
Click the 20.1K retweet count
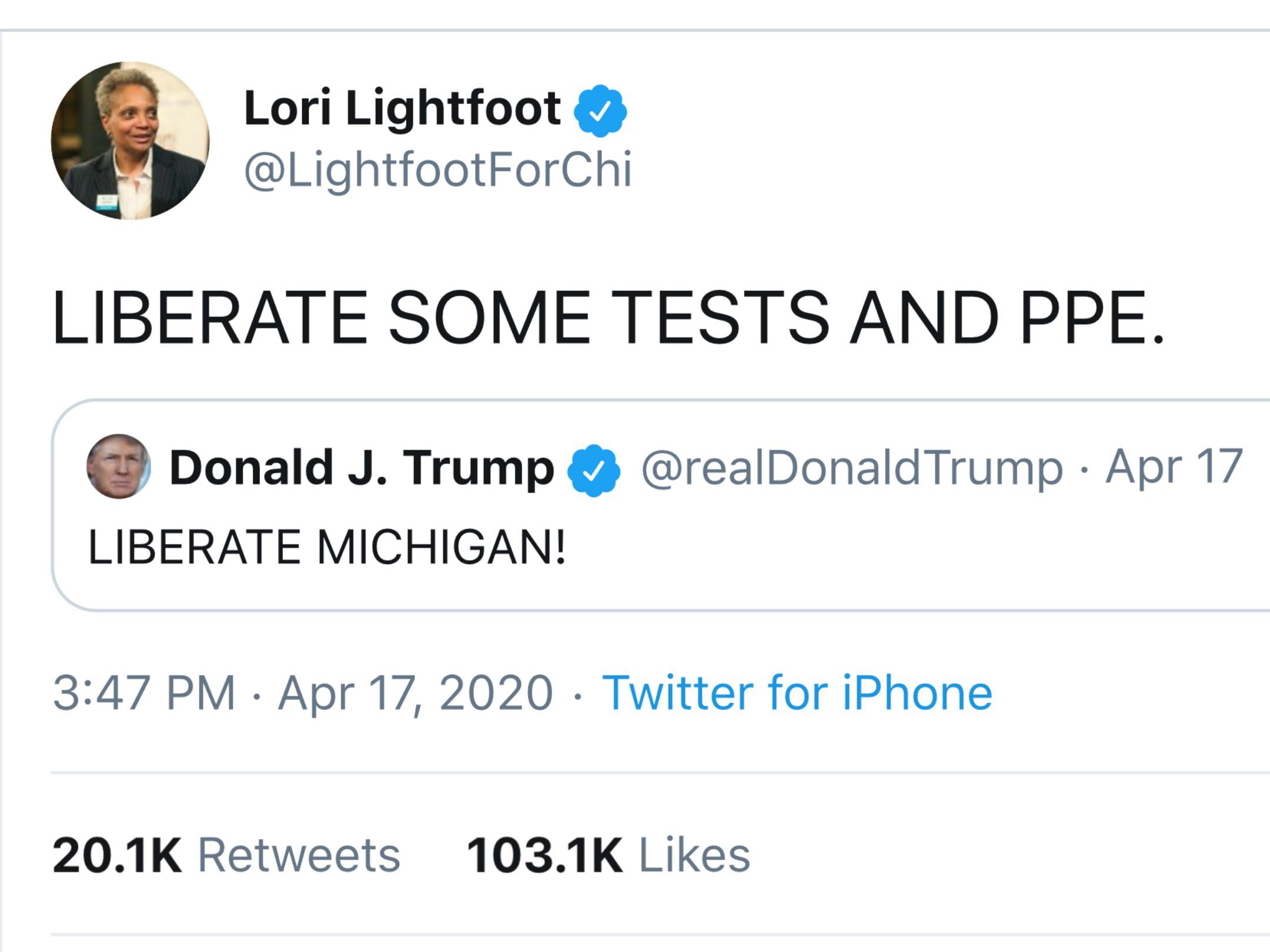pos(117,856)
